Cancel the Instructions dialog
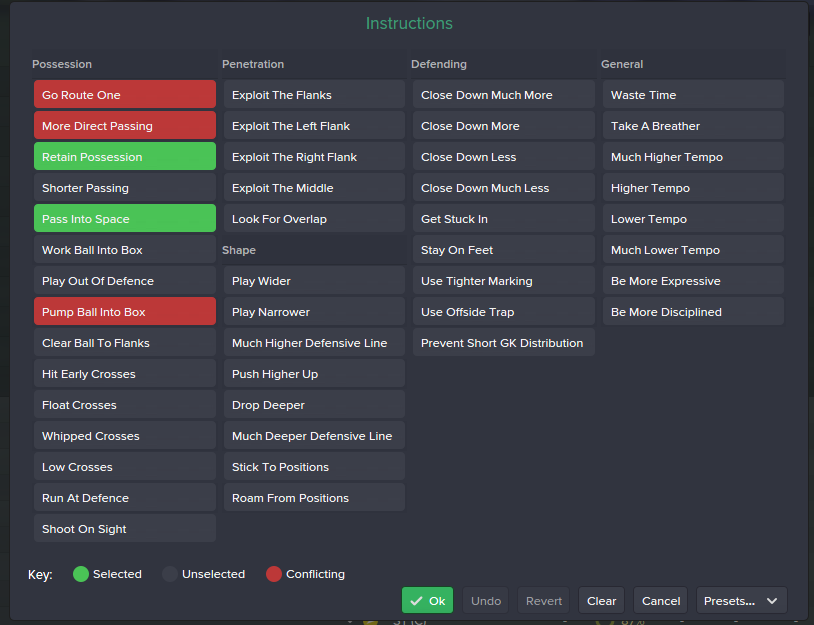Screen dimensions: 814x625 [x=660, y=601]
